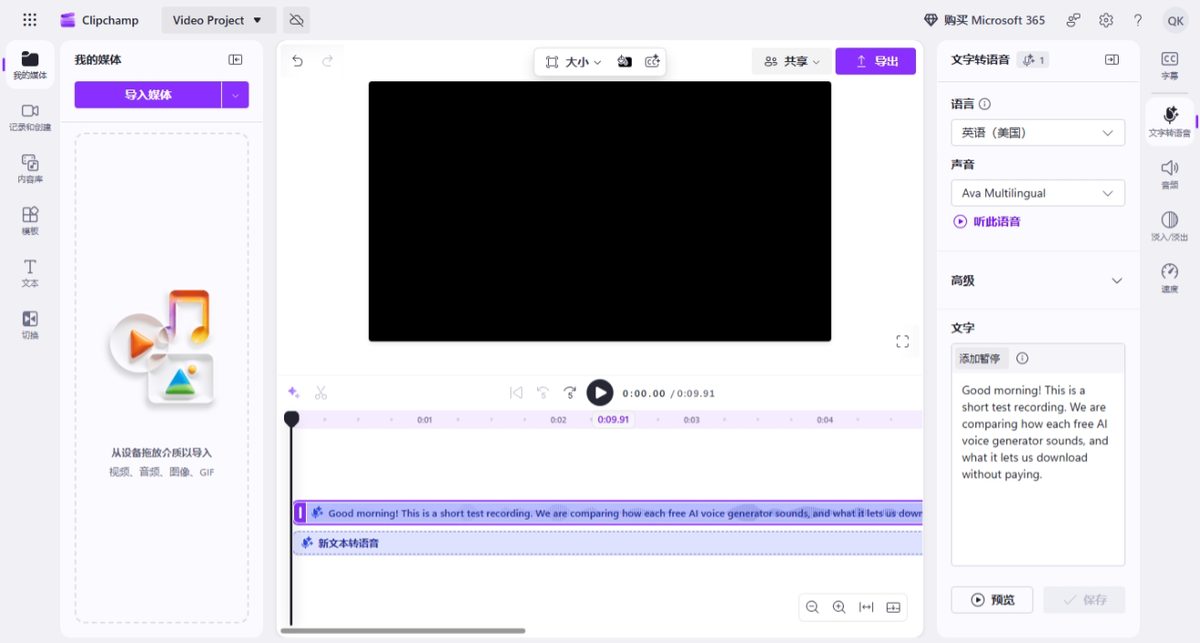Open the 共享 share dropdown
The height and width of the screenshot is (643, 1200).
coord(791,61)
